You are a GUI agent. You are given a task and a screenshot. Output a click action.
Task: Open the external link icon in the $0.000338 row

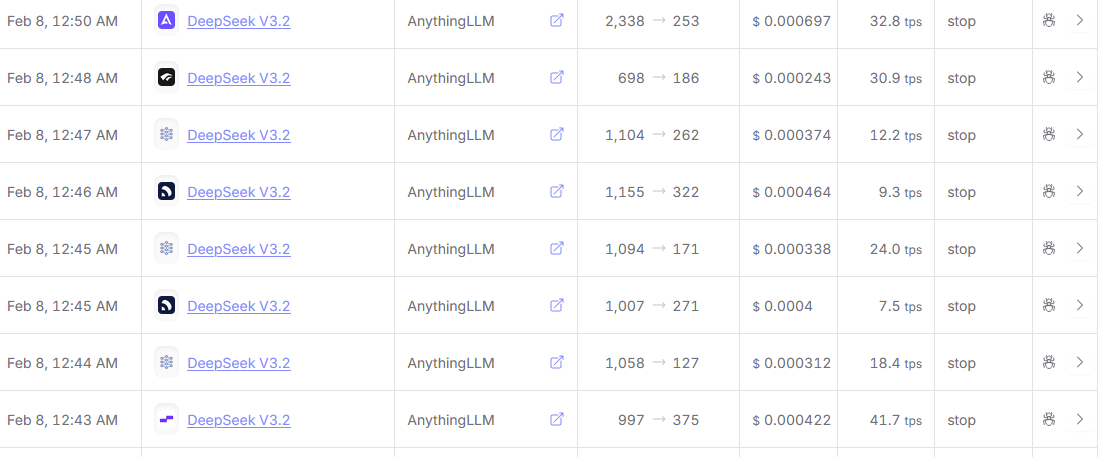557,248
